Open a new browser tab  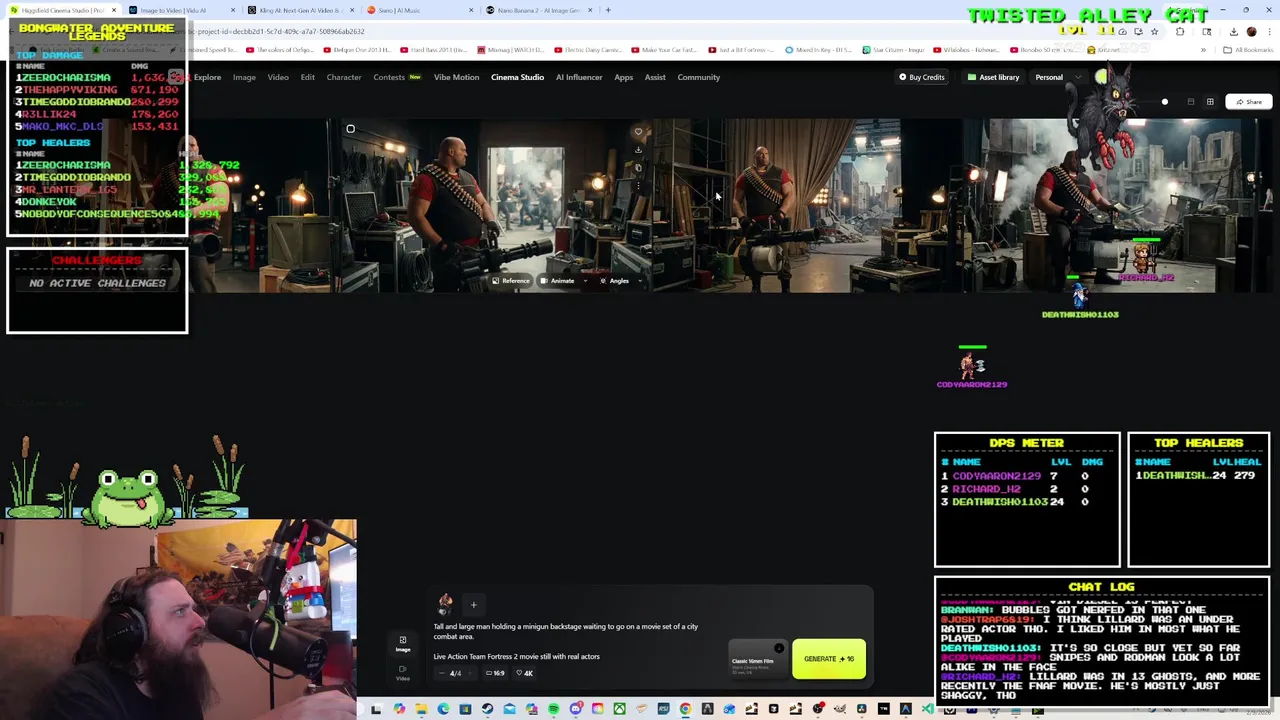tap(607, 10)
